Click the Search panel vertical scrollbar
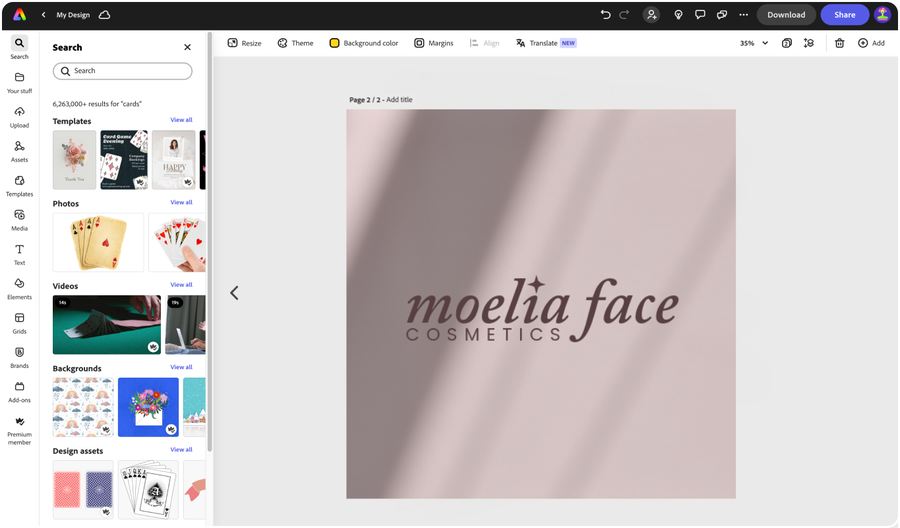 click(210, 241)
